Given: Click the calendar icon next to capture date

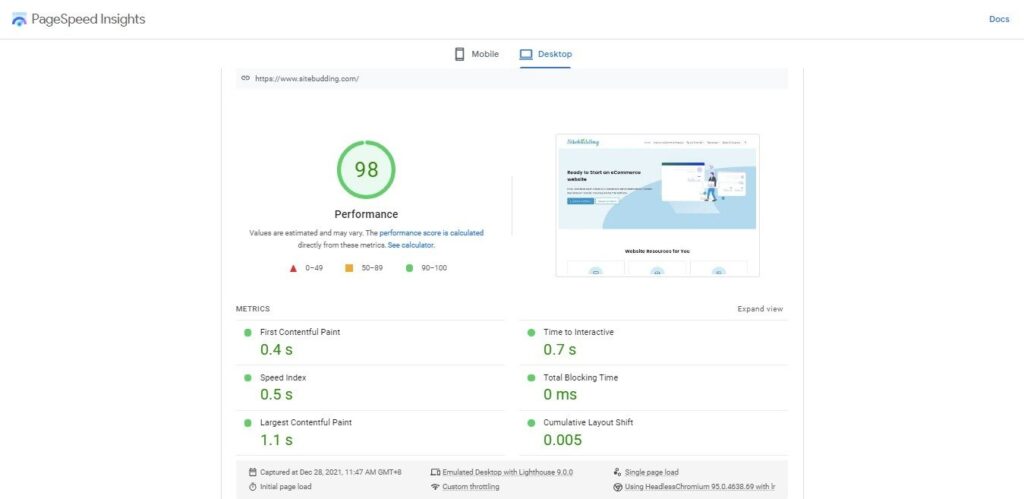Looking at the screenshot, I should click(x=252, y=471).
